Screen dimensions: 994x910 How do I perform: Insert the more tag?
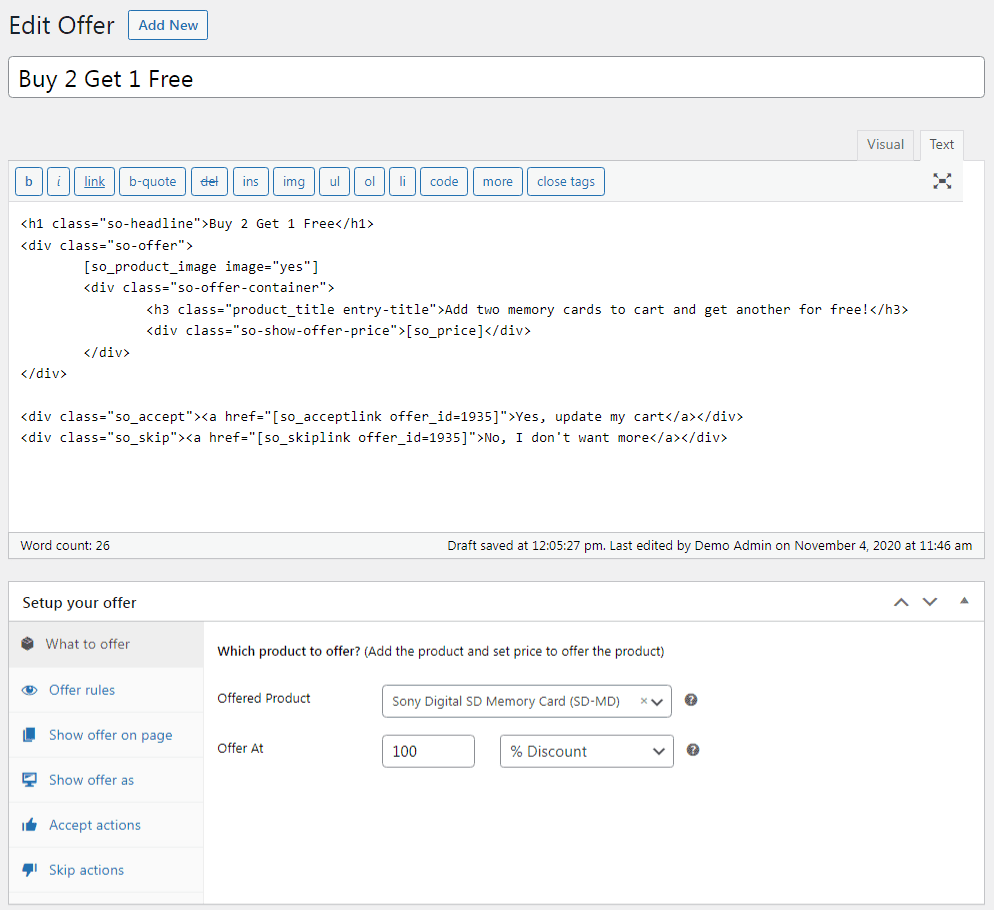point(498,181)
